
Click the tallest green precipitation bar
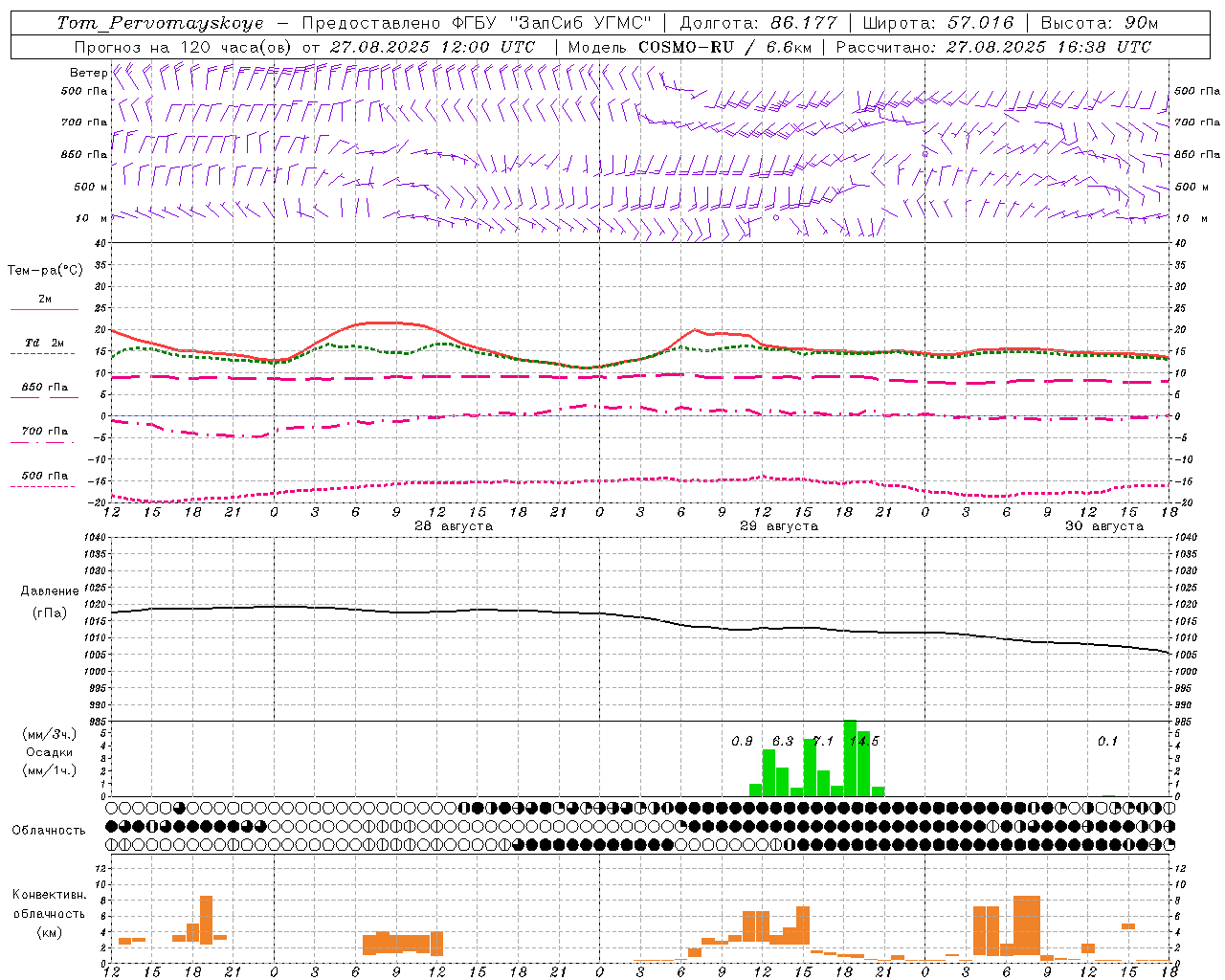(x=850, y=758)
